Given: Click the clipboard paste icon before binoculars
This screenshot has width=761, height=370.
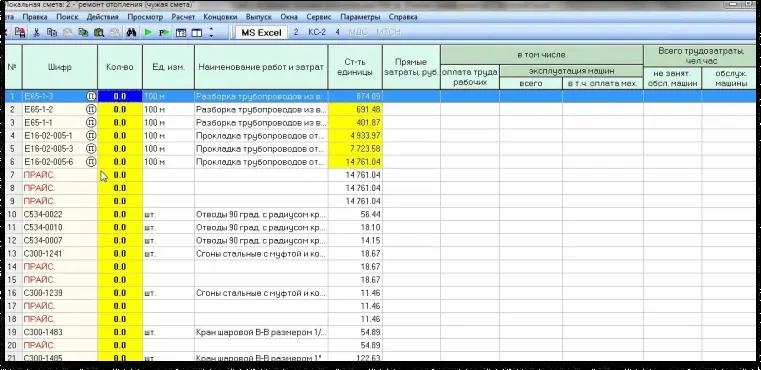Looking at the screenshot, I should point(99,33).
